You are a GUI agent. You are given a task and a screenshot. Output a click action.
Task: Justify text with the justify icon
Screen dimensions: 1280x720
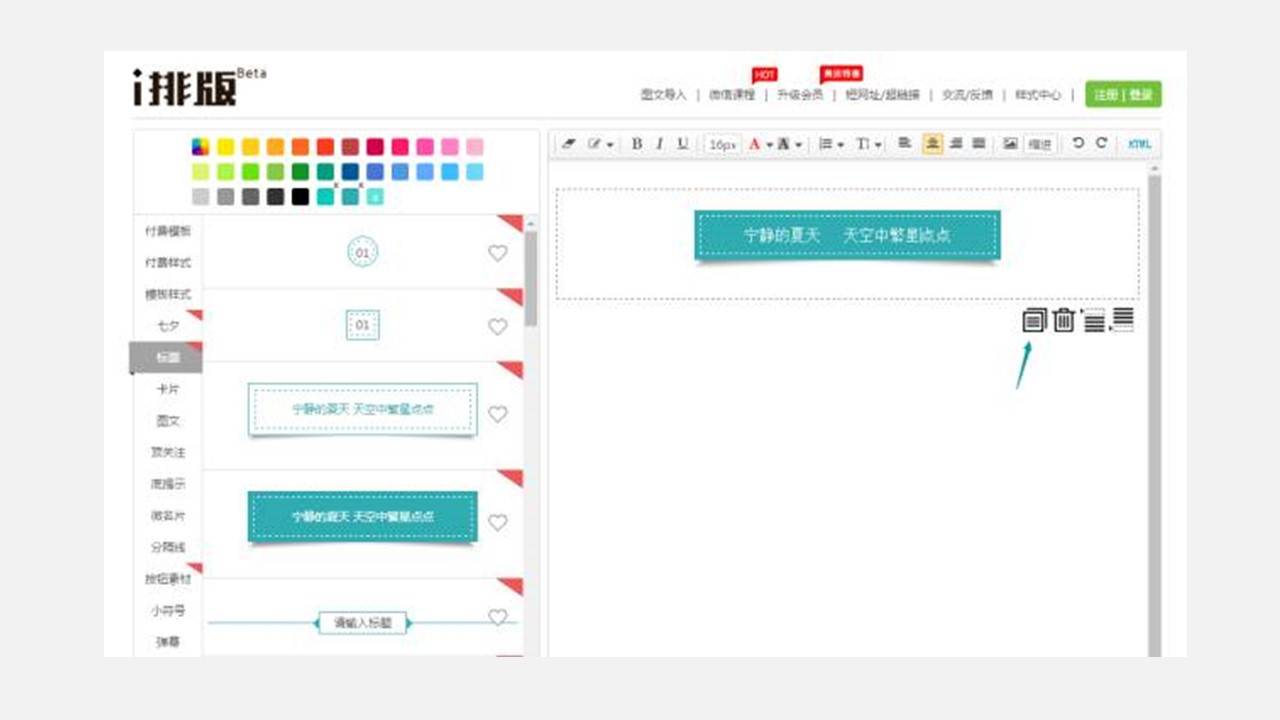tap(979, 143)
